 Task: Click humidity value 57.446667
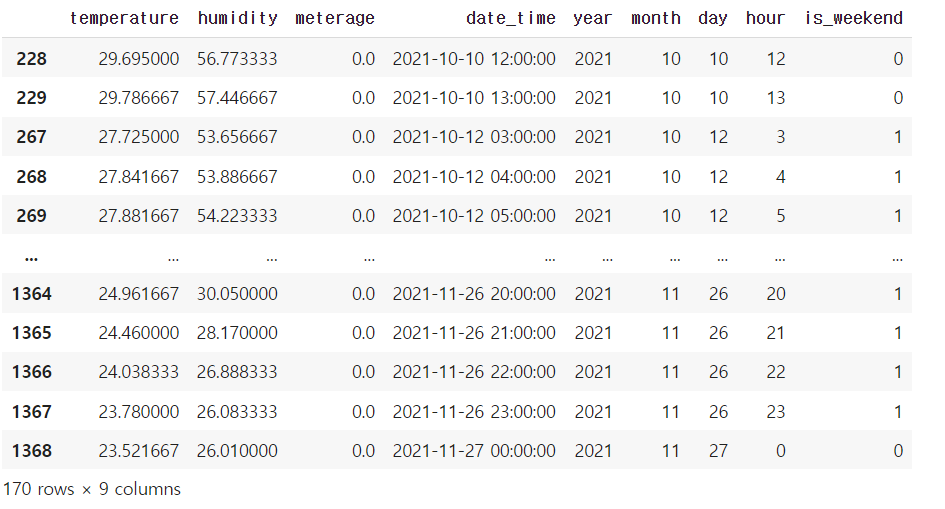[x=237, y=98]
